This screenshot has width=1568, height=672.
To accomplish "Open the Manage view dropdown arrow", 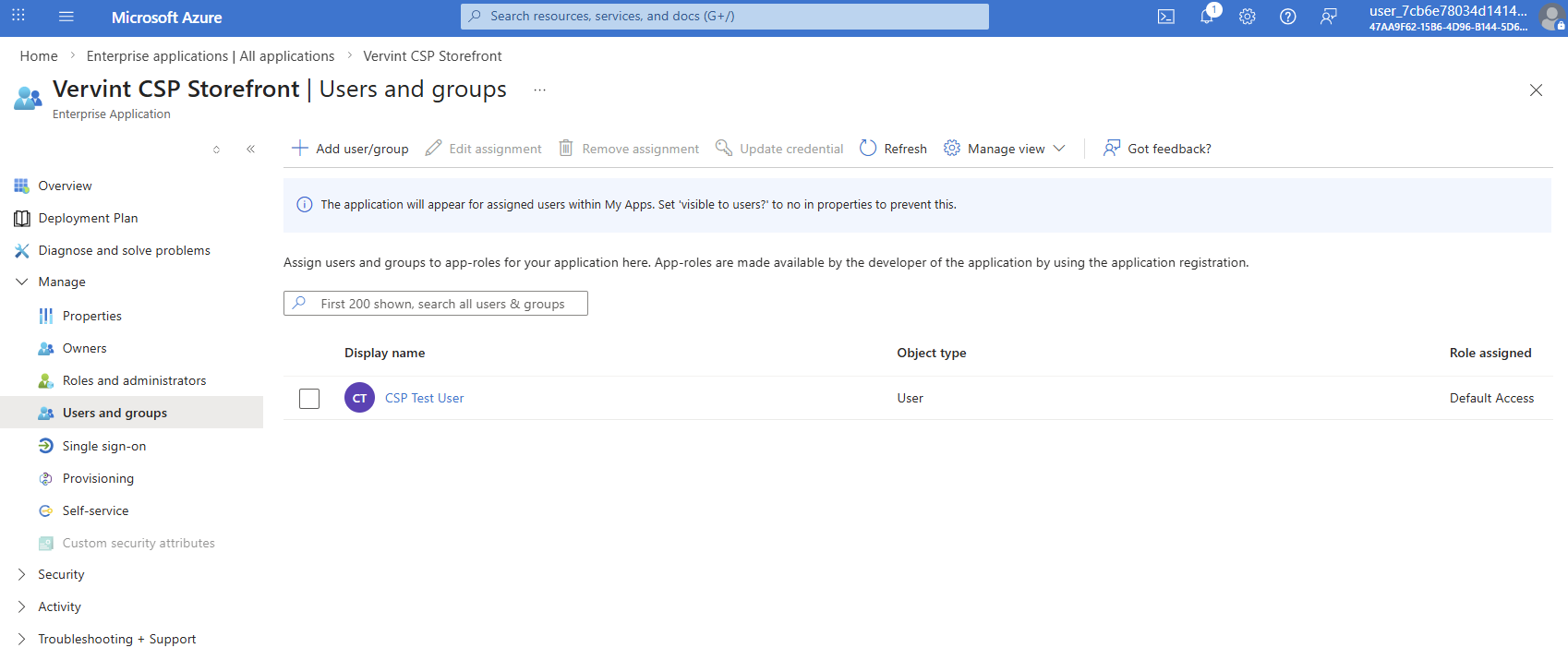I will point(1059,148).
